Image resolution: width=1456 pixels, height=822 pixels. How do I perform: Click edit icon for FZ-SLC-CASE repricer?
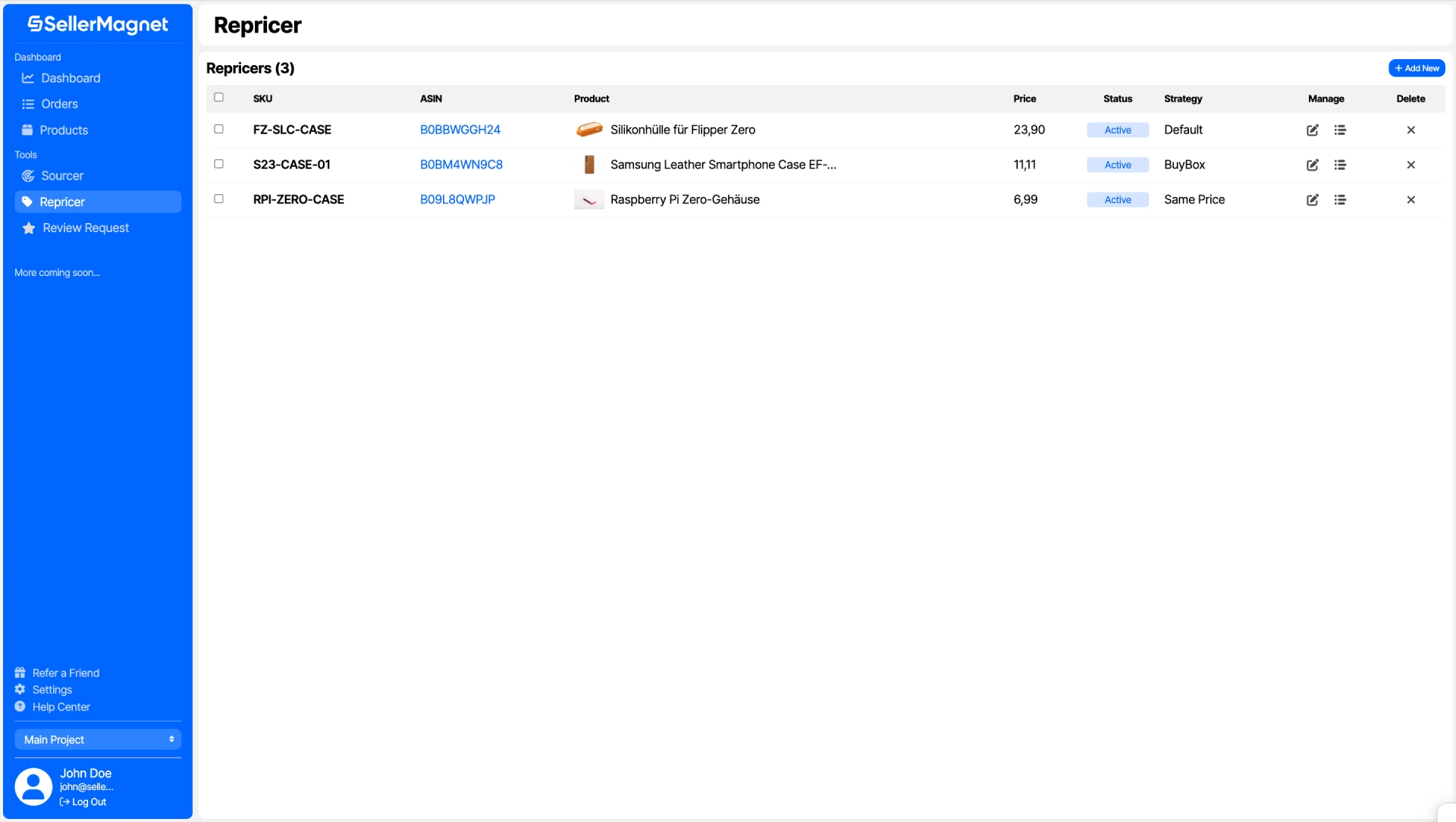1313,130
